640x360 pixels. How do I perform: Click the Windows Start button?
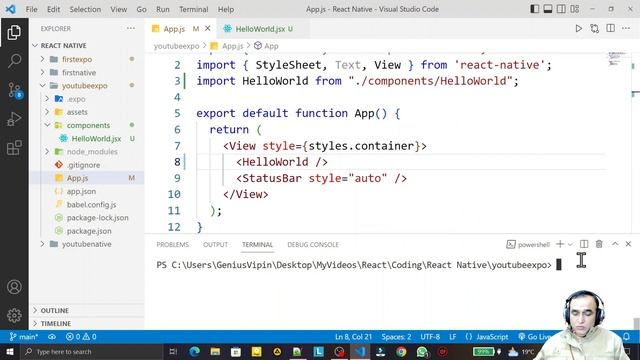pyautogui.click(x=9, y=351)
